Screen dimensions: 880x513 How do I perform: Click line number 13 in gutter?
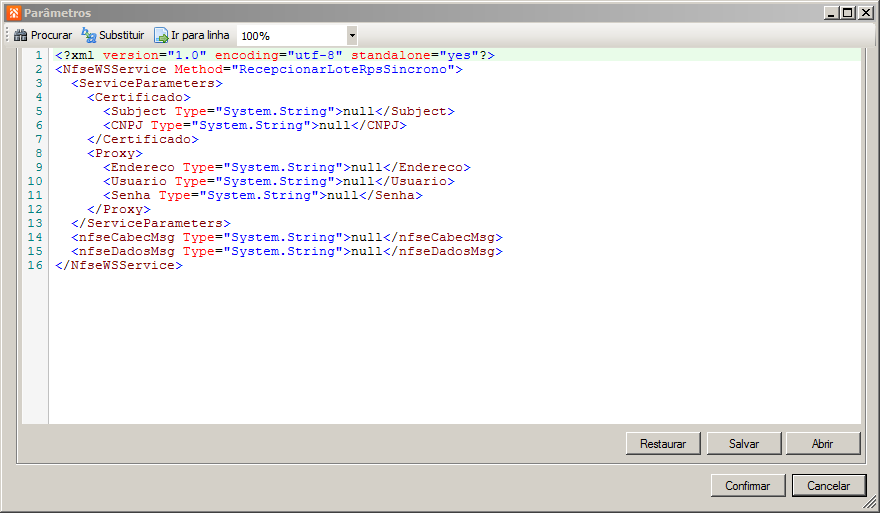(35, 223)
